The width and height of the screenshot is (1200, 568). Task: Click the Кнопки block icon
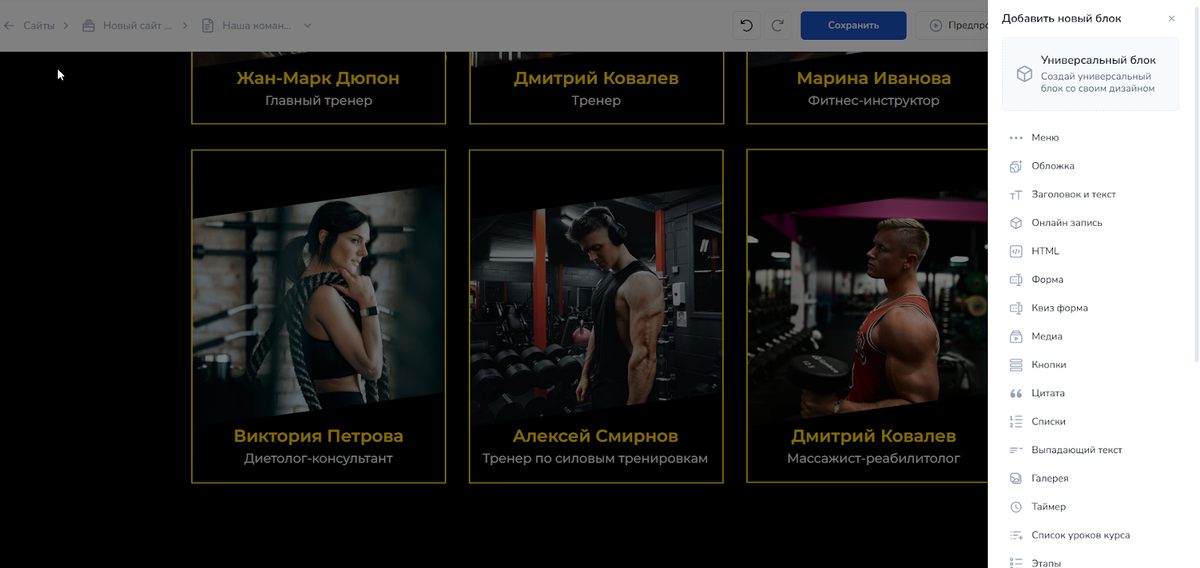click(1016, 365)
